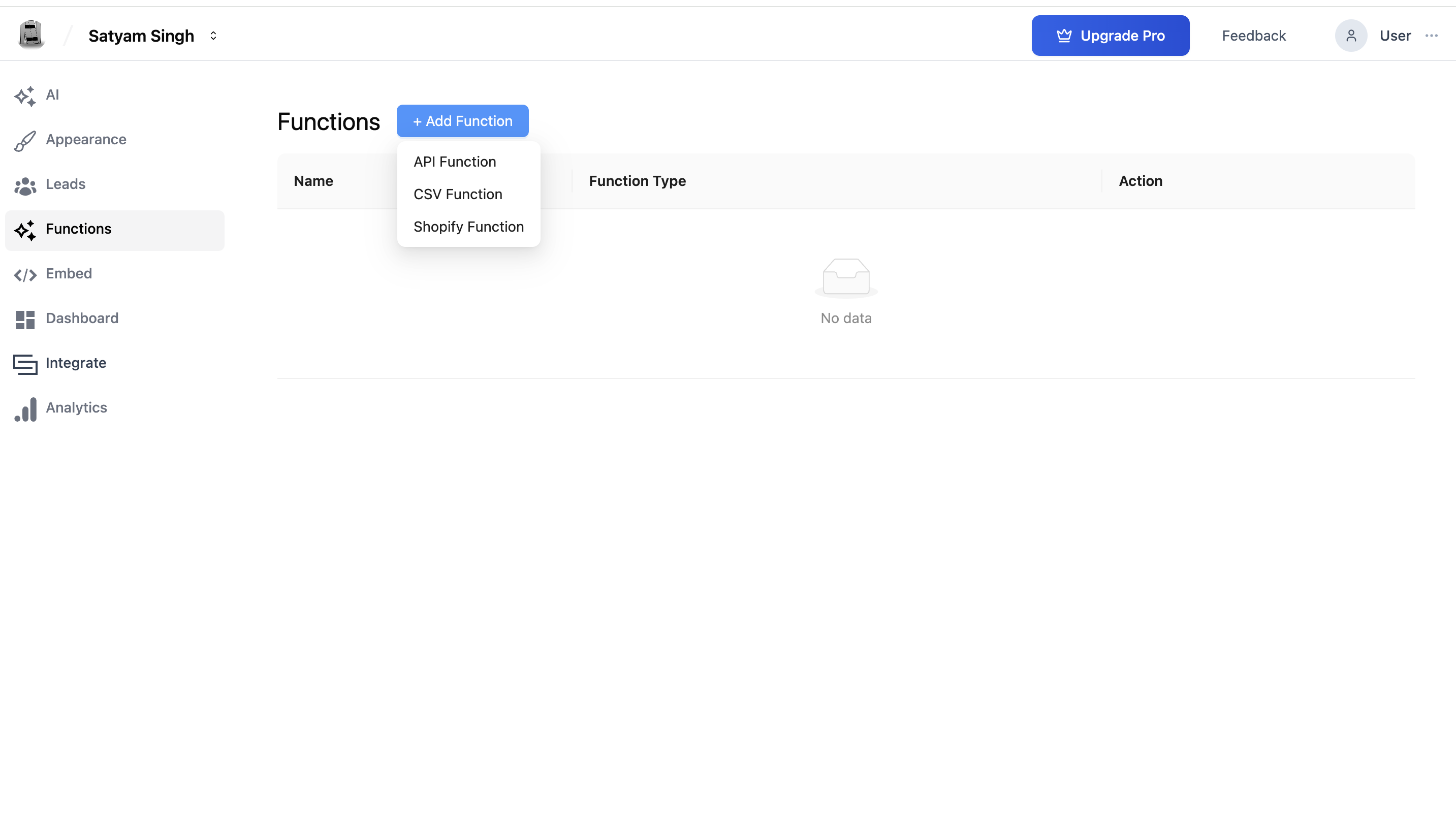Choose API Function from dropdown
The image size is (1456, 823).
[468, 162]
